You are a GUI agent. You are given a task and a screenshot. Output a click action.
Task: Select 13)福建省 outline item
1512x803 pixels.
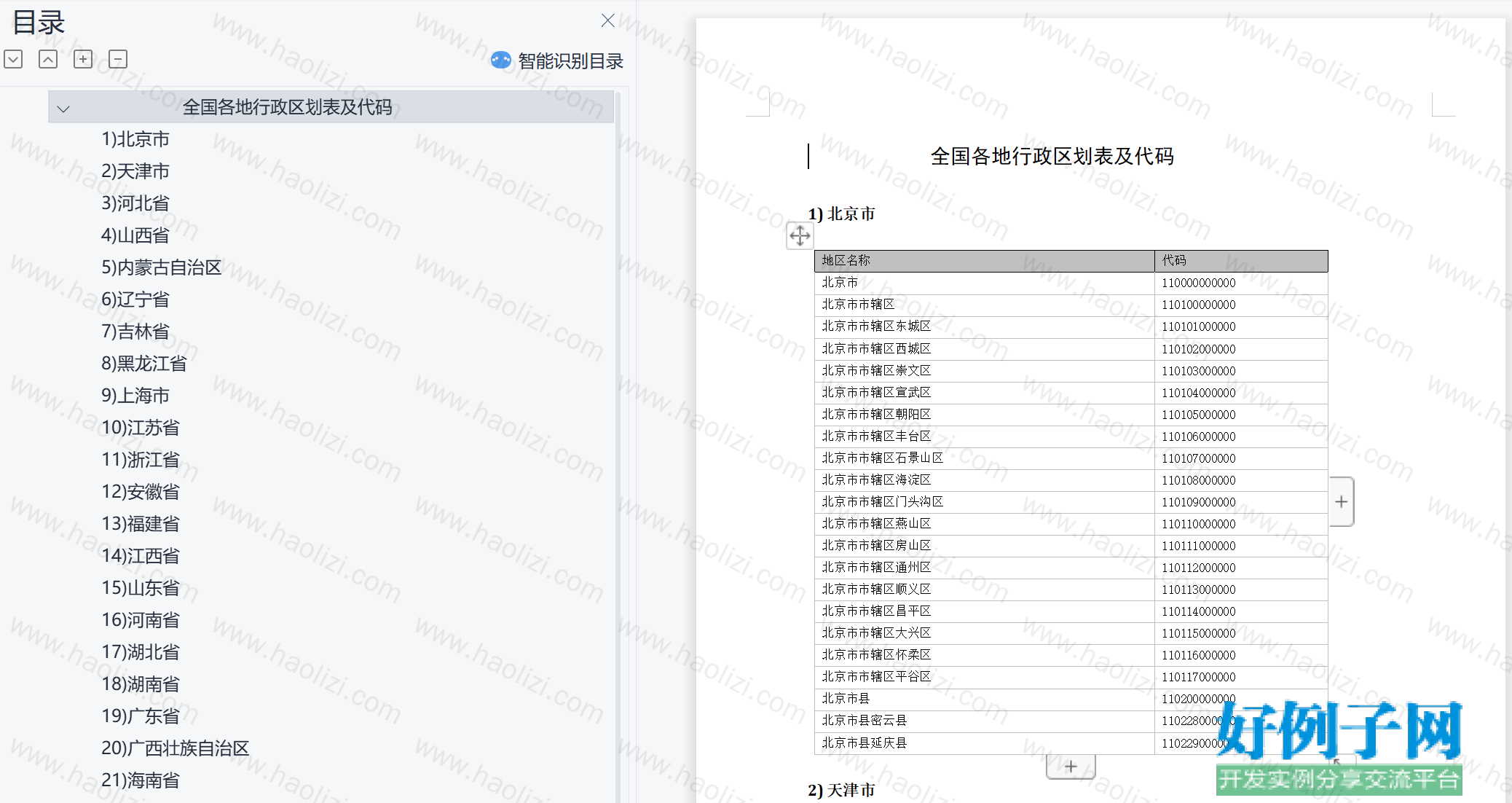click(141, 524)
